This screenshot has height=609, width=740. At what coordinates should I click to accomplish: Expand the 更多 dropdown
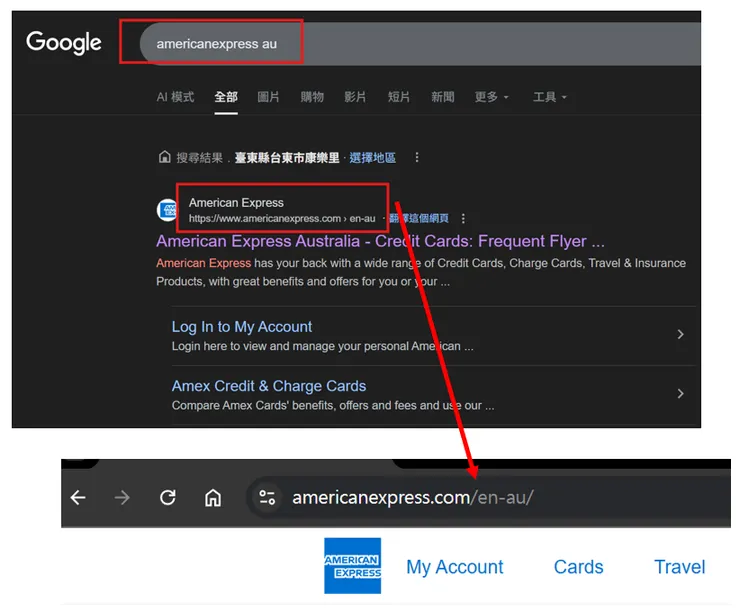pyautogui.click(x=492, y=97)
